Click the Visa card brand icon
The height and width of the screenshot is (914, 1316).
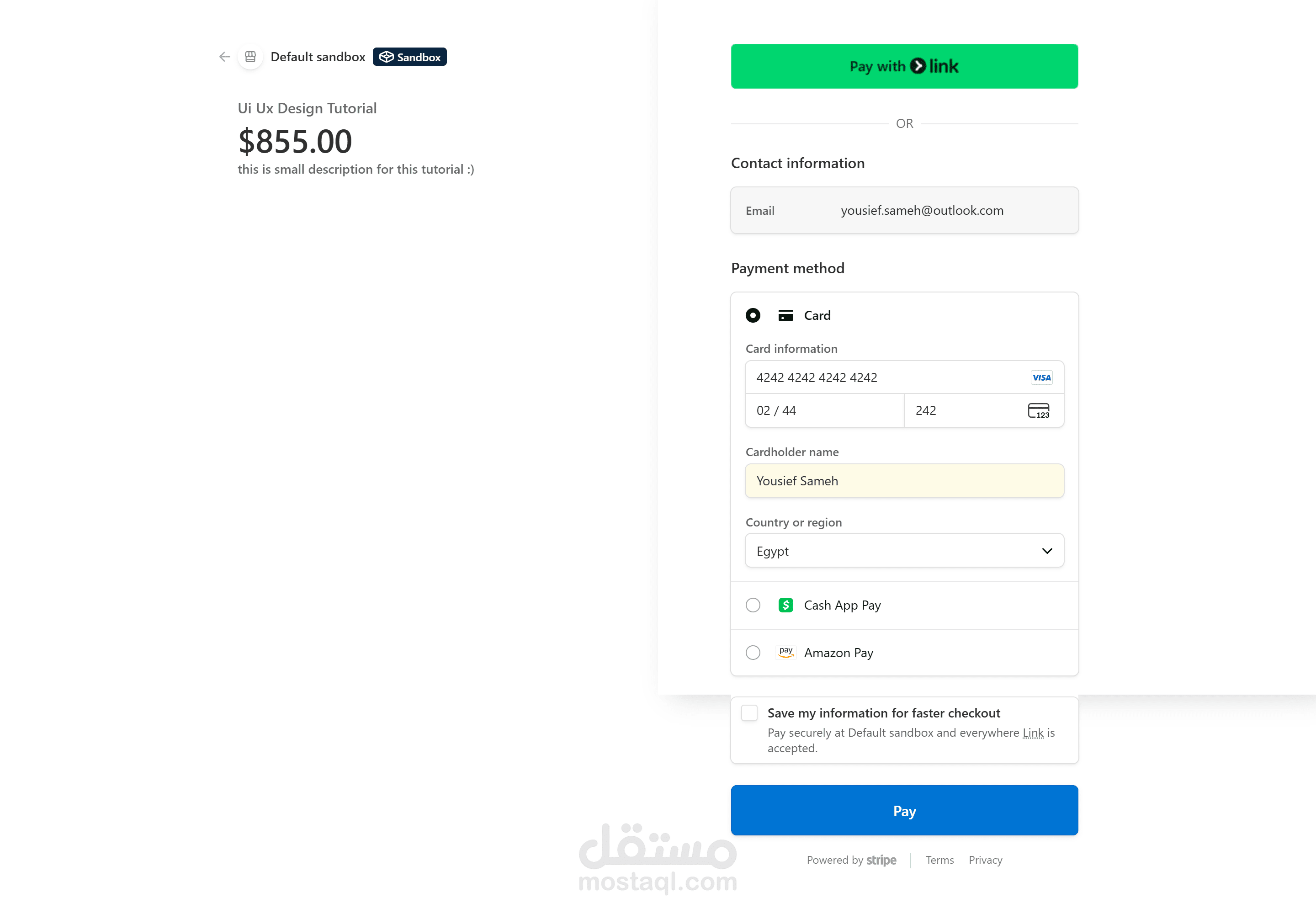[1040, 377]
